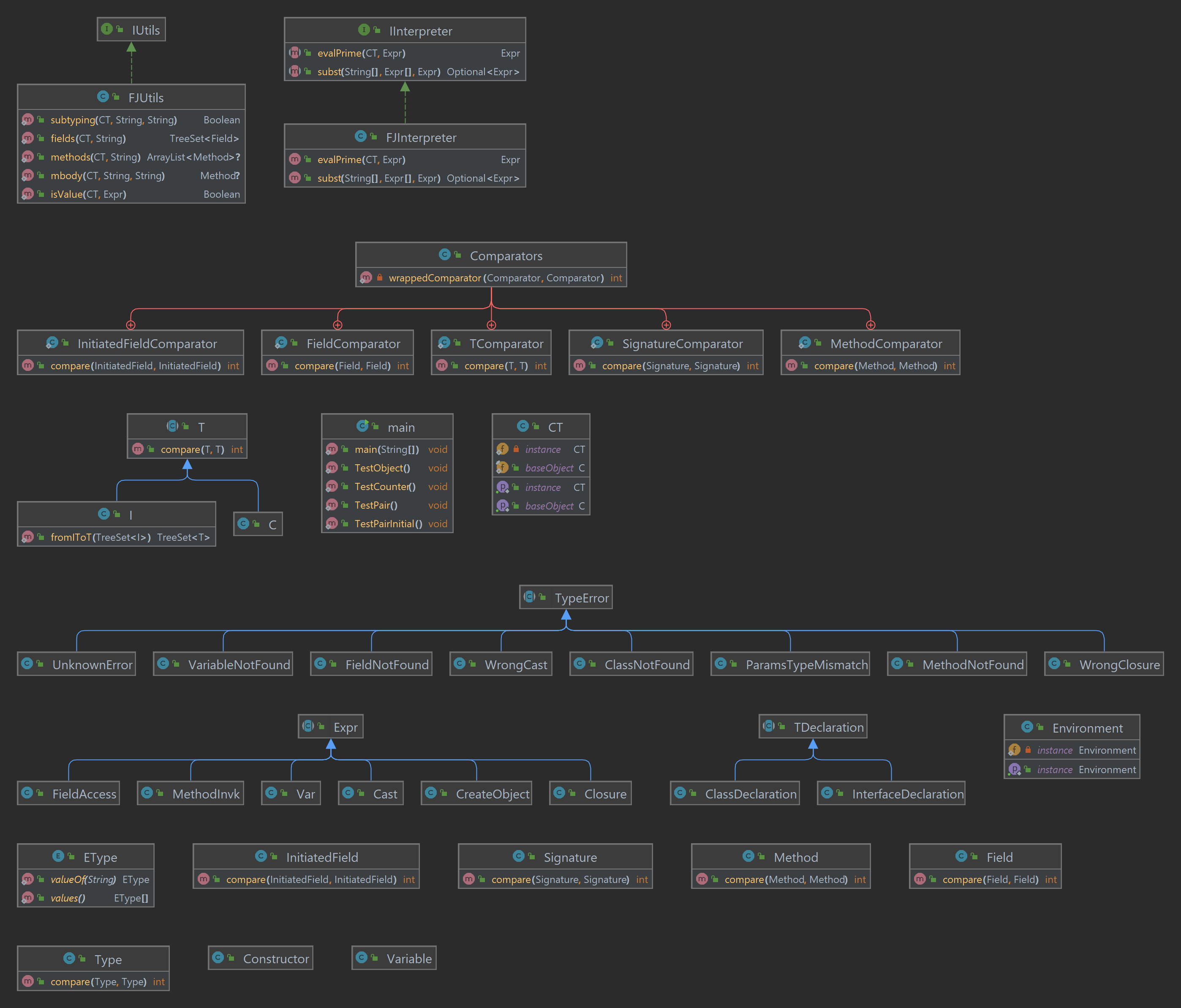Click the fromIToT(TreeSet<I>) method row
The width and height of the screenshot is (1181, 1008).
point(117,537)
